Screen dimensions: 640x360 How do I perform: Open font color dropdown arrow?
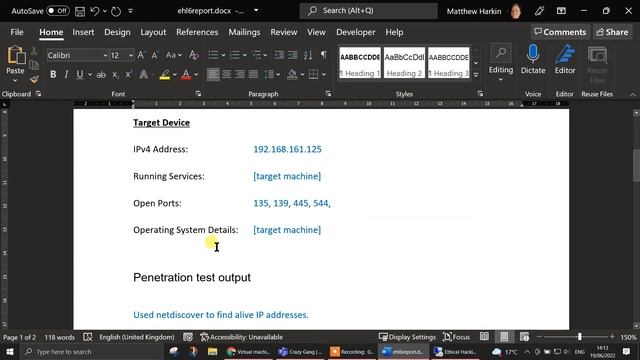(x=196, y=75)
